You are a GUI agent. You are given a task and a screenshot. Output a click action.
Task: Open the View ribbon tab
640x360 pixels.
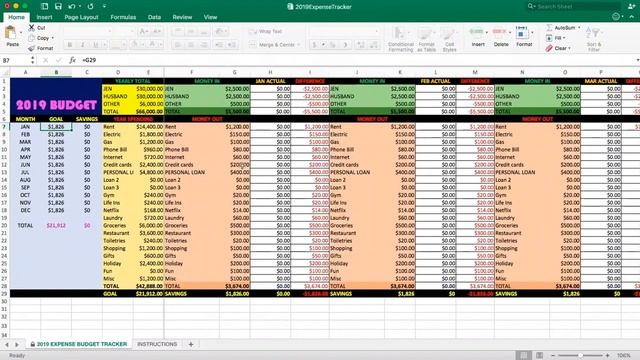(210, 17)
